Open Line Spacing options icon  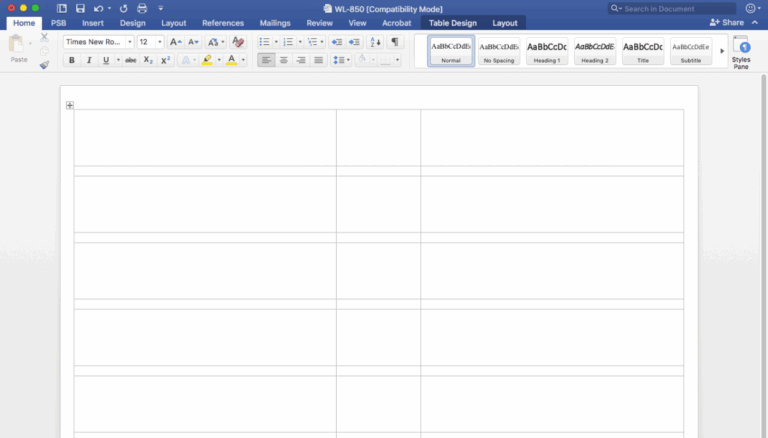coord(339,60)
